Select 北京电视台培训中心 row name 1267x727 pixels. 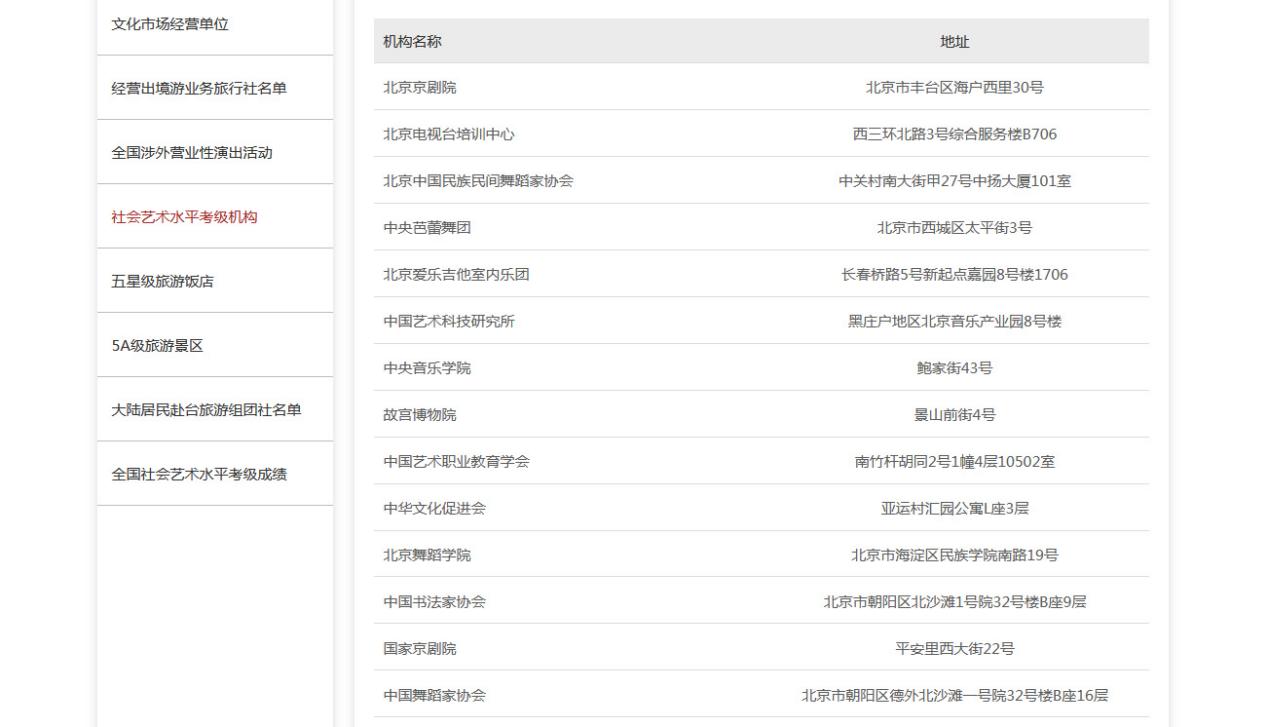pyautogui.click(x=449, y=134)
